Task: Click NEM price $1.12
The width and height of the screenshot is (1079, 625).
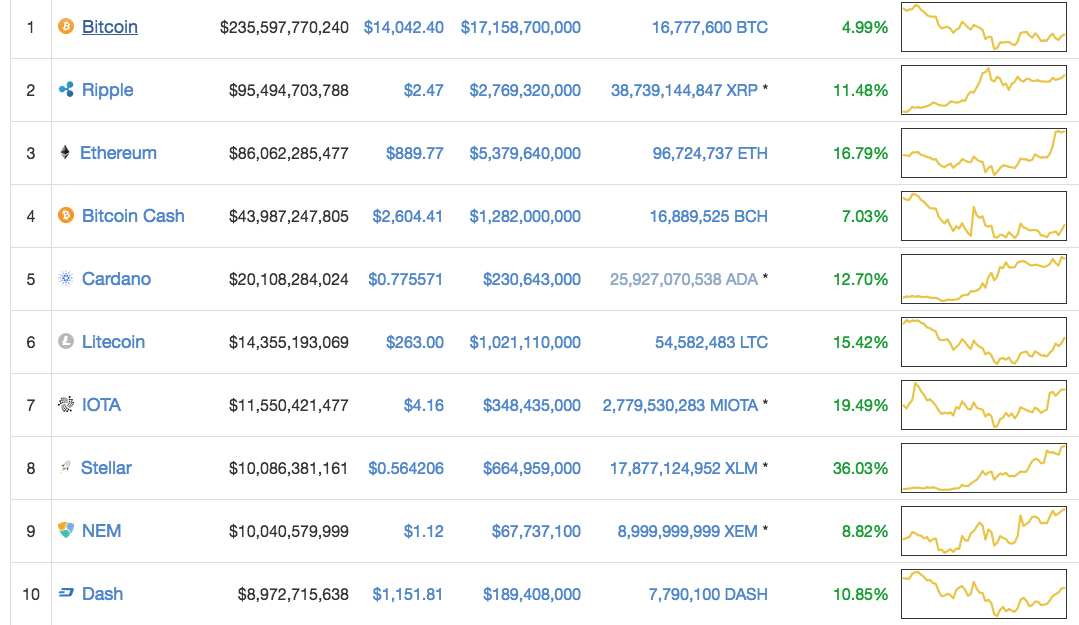Action: click(423, 531)
